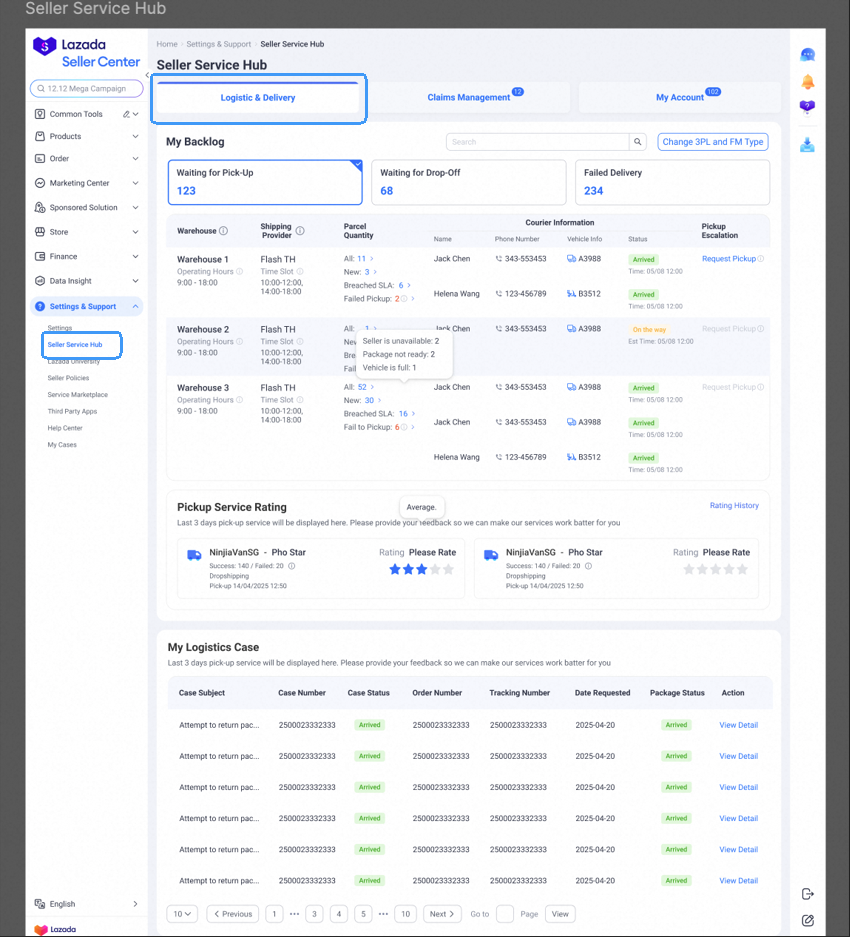Image resolution: width=850 pixels, height=937 pixels.
Task: Open the purple help question icon
Action: pyautogui.click(x=807, y=107)
